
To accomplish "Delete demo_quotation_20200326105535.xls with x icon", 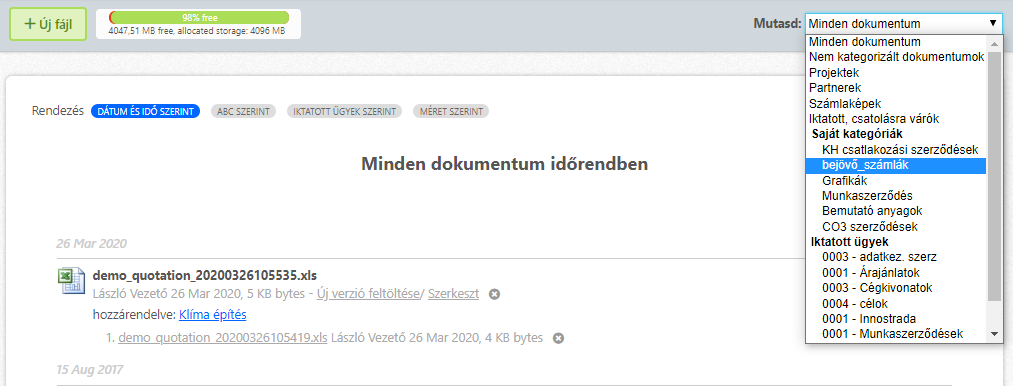I will [494, 294].
